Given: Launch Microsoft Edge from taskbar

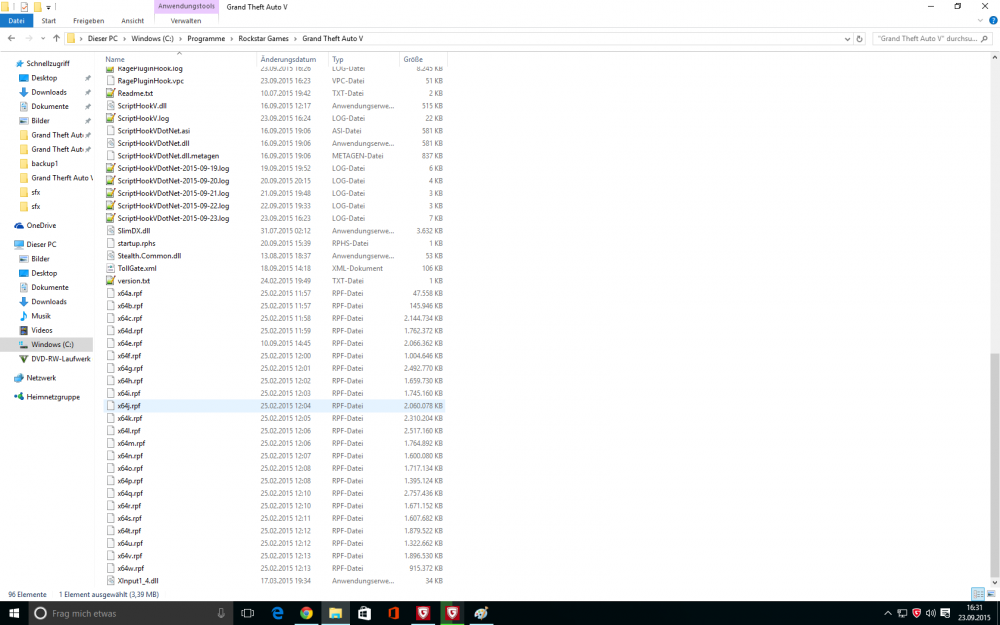Looking at the screenshot, I should click(x=277, y=613).
